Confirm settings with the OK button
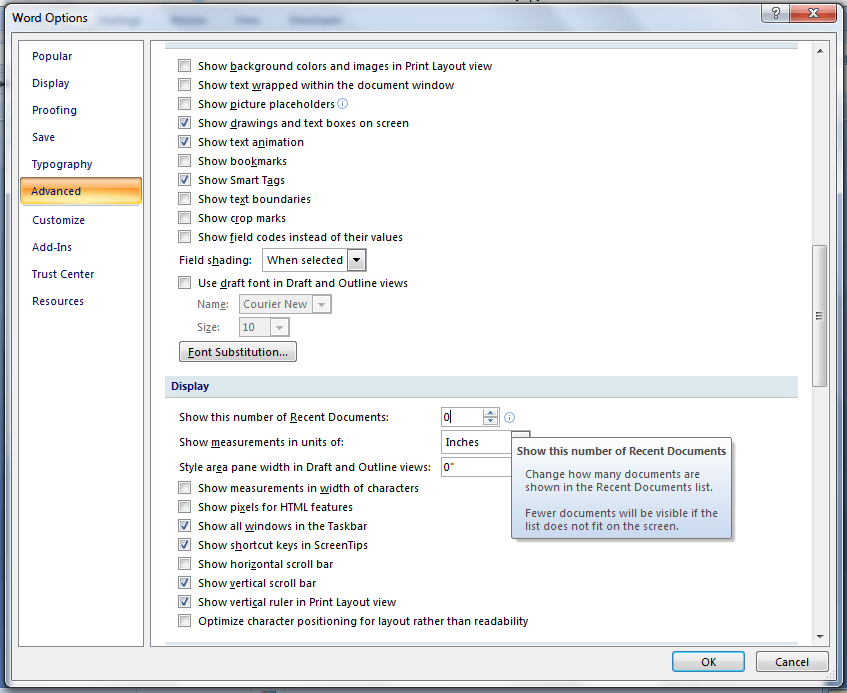 pyautogui.click(x=708, y=662)
